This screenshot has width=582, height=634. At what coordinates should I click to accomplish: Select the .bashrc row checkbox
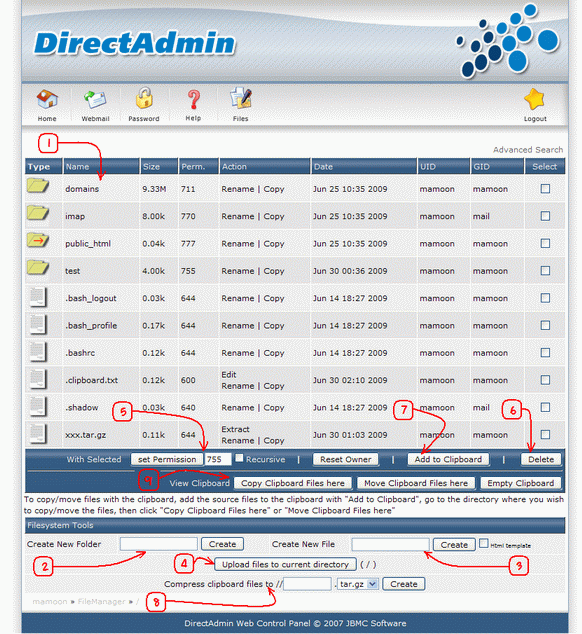click(545, 353)
